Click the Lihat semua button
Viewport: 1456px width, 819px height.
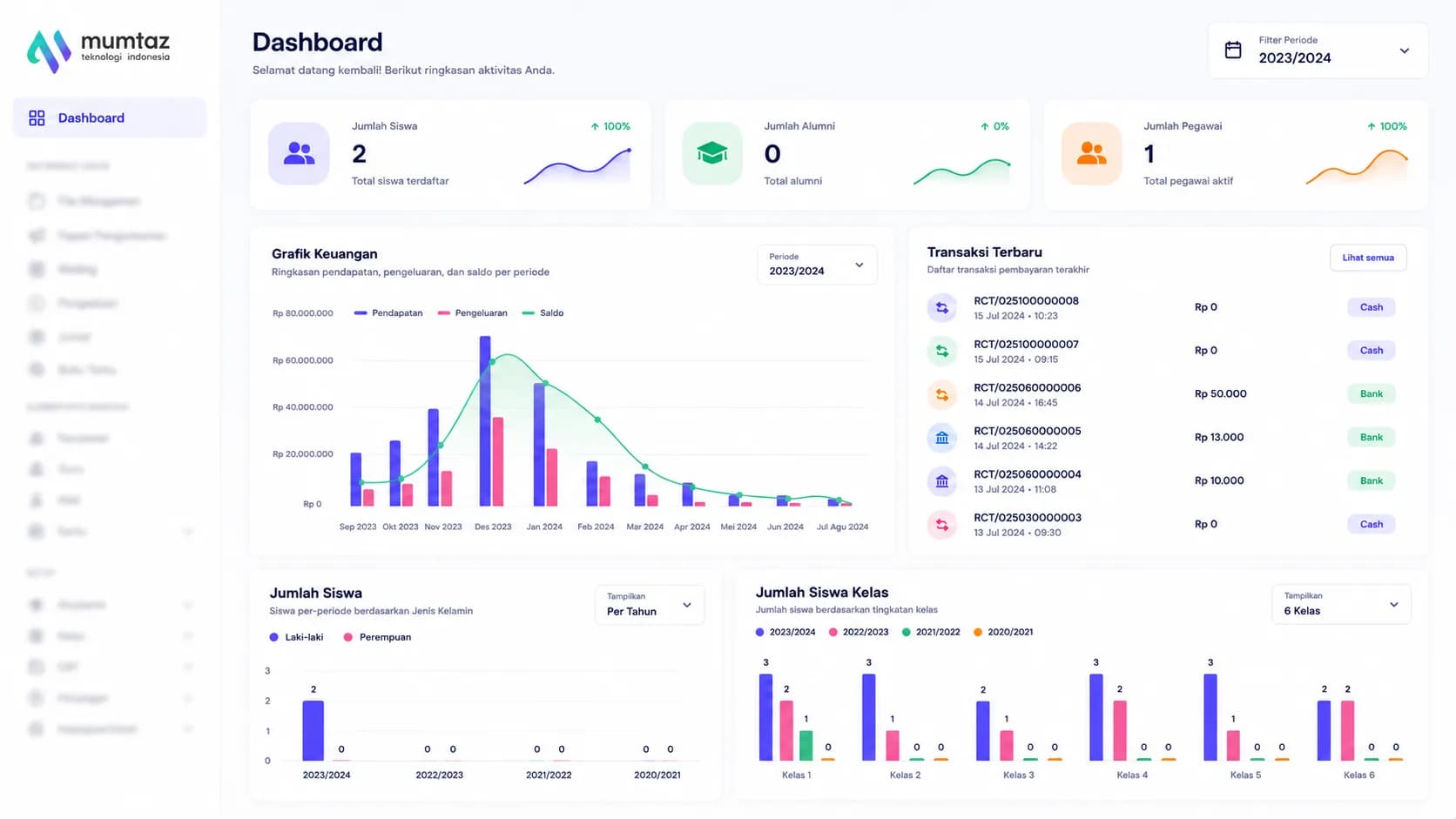coord(1367,258)
